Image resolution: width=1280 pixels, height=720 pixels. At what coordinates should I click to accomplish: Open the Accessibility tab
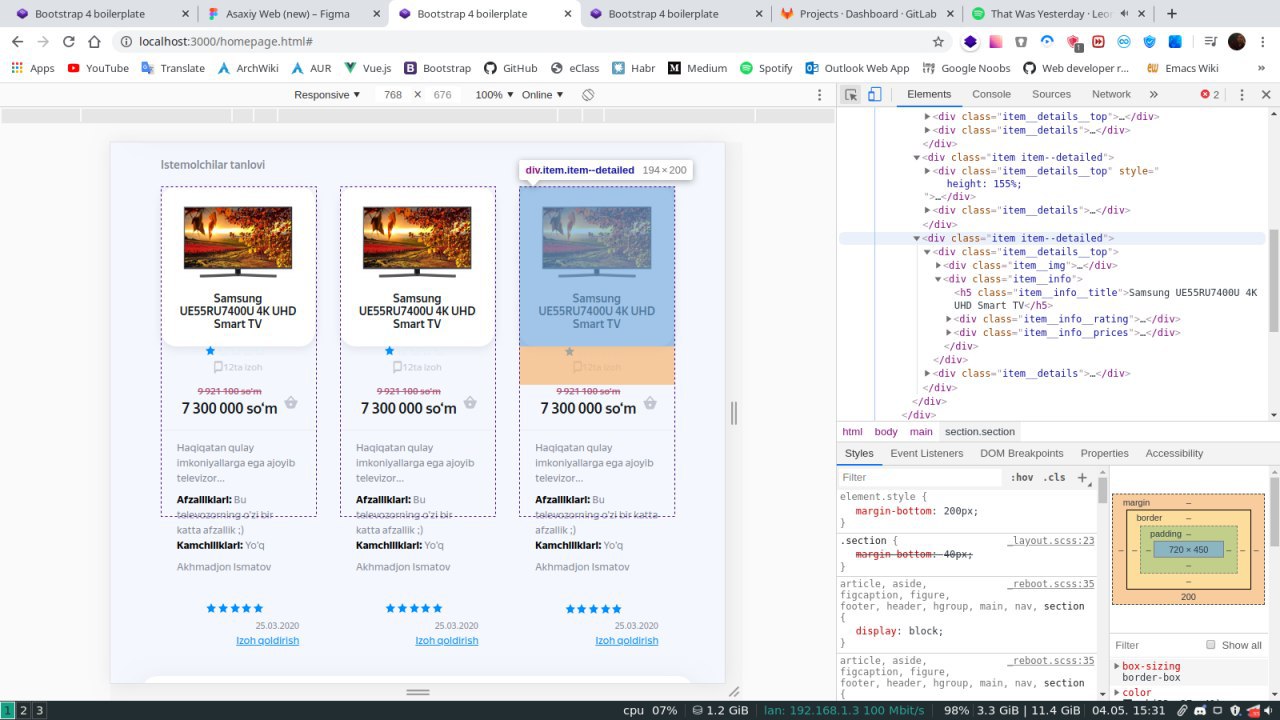[x=1174, y=453]
